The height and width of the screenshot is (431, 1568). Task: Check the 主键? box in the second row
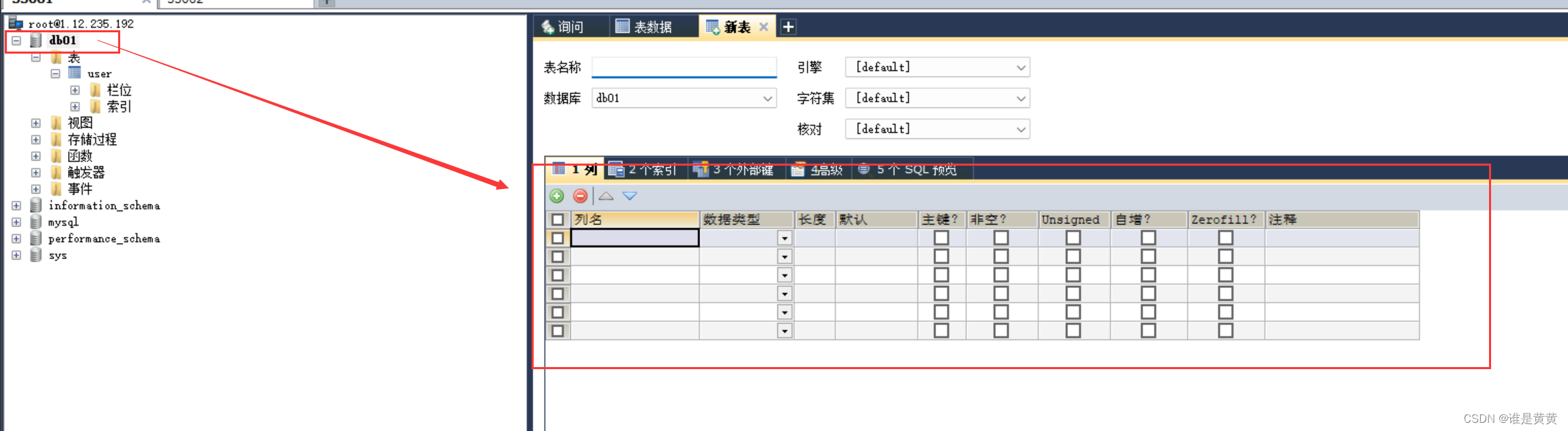(x=942, y=256)
